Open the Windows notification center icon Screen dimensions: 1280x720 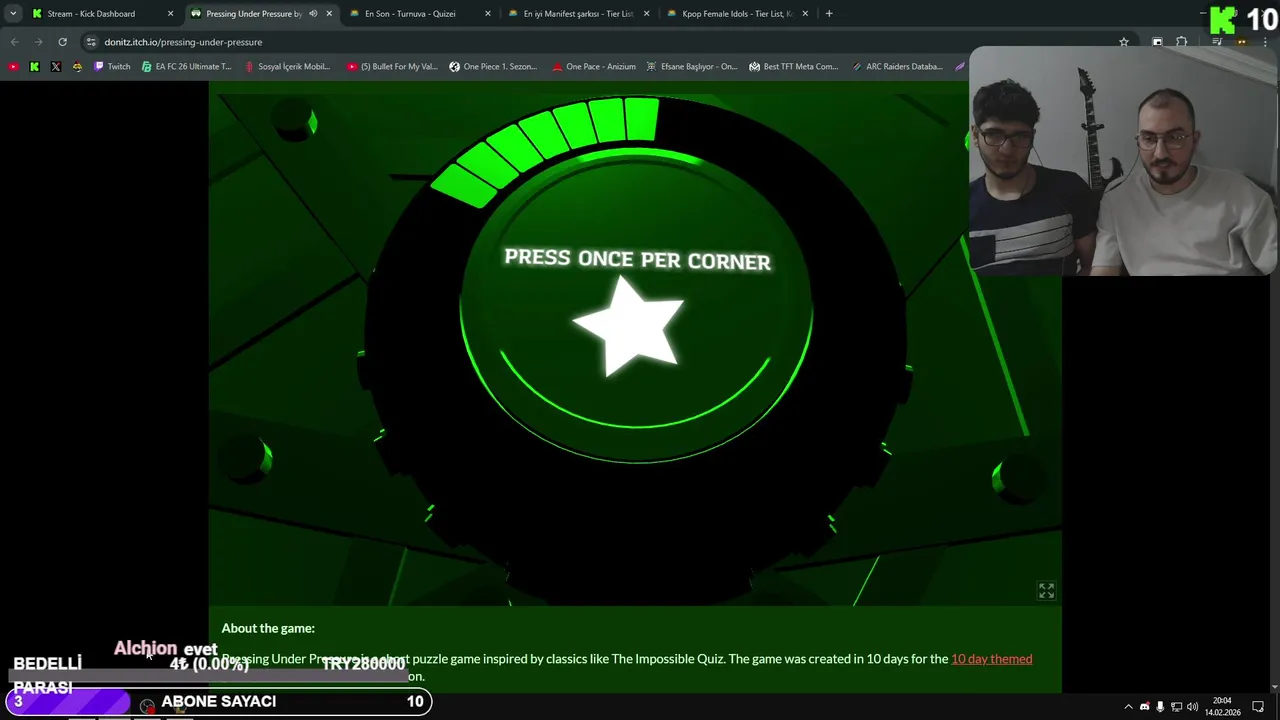pyautogui.click(x=1259, y=707)
